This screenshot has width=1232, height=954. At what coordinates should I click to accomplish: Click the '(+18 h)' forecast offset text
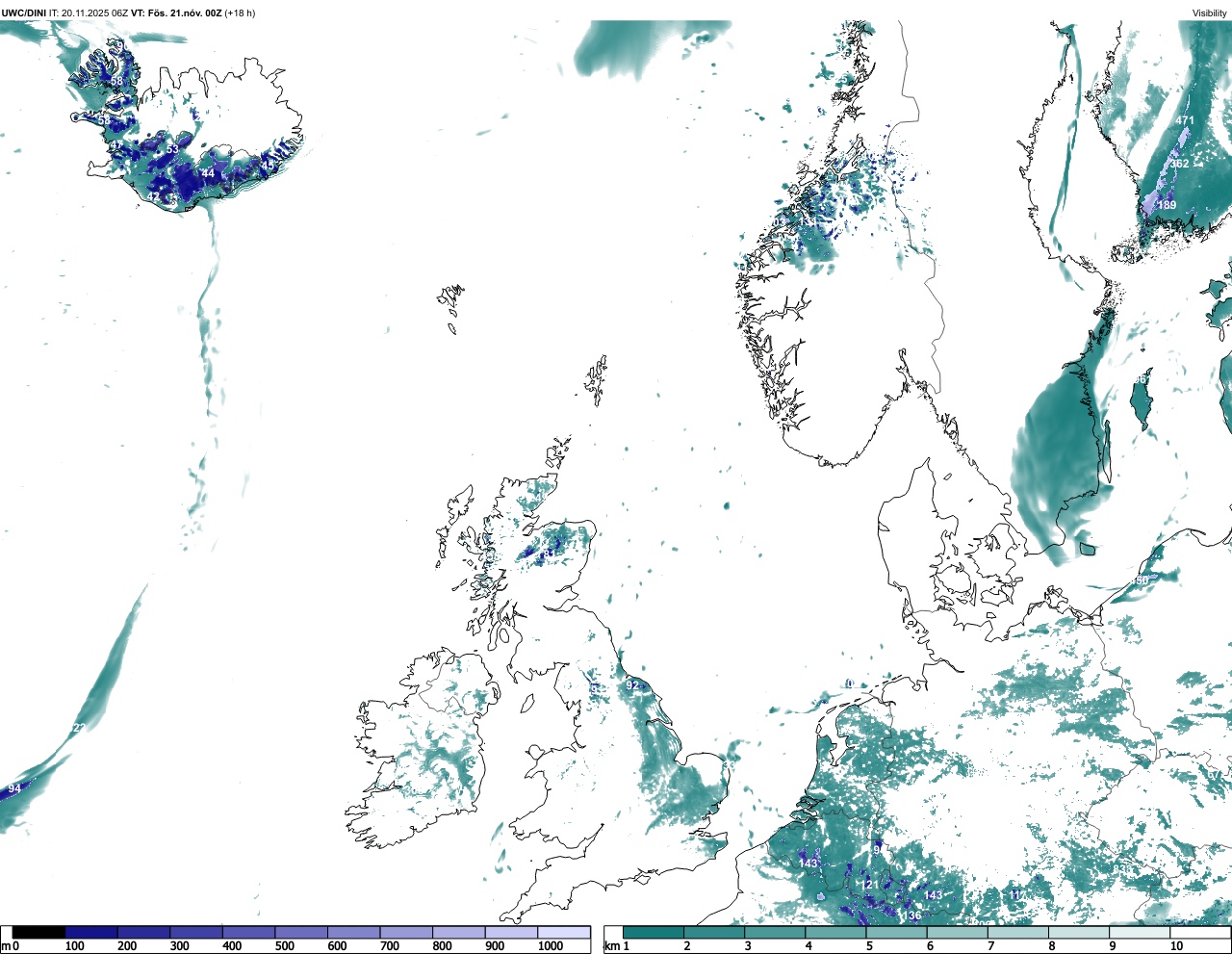241,13
